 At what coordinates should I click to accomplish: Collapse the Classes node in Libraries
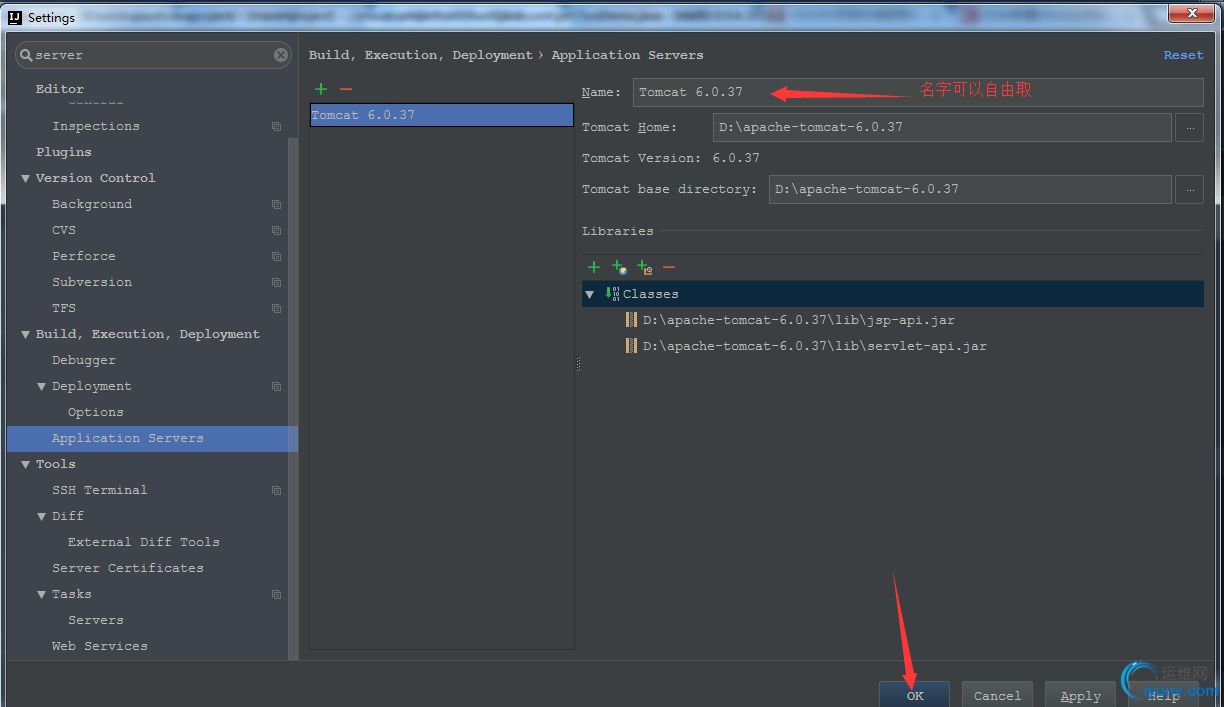coord(589,294)
